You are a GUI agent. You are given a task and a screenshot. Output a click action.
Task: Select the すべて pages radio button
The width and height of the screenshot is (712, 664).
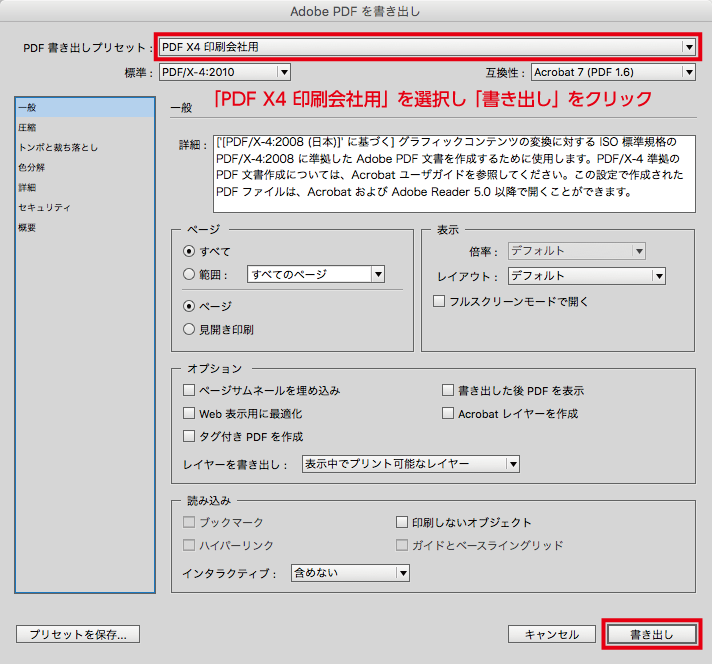(x=189, y=251)
